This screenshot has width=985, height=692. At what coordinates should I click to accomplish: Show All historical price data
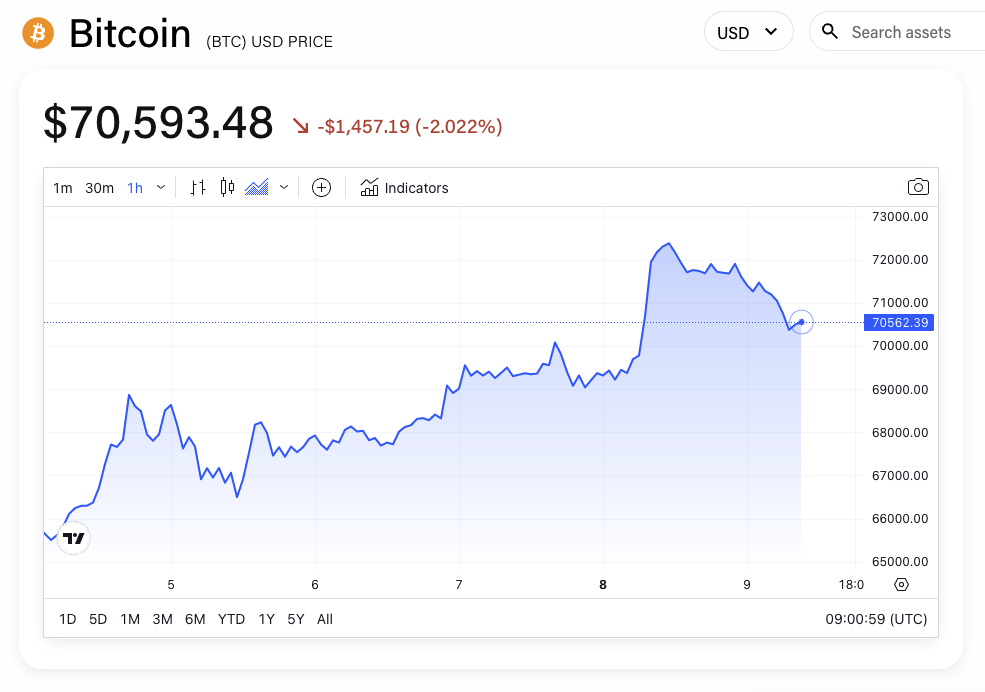[x=324, y=619]
